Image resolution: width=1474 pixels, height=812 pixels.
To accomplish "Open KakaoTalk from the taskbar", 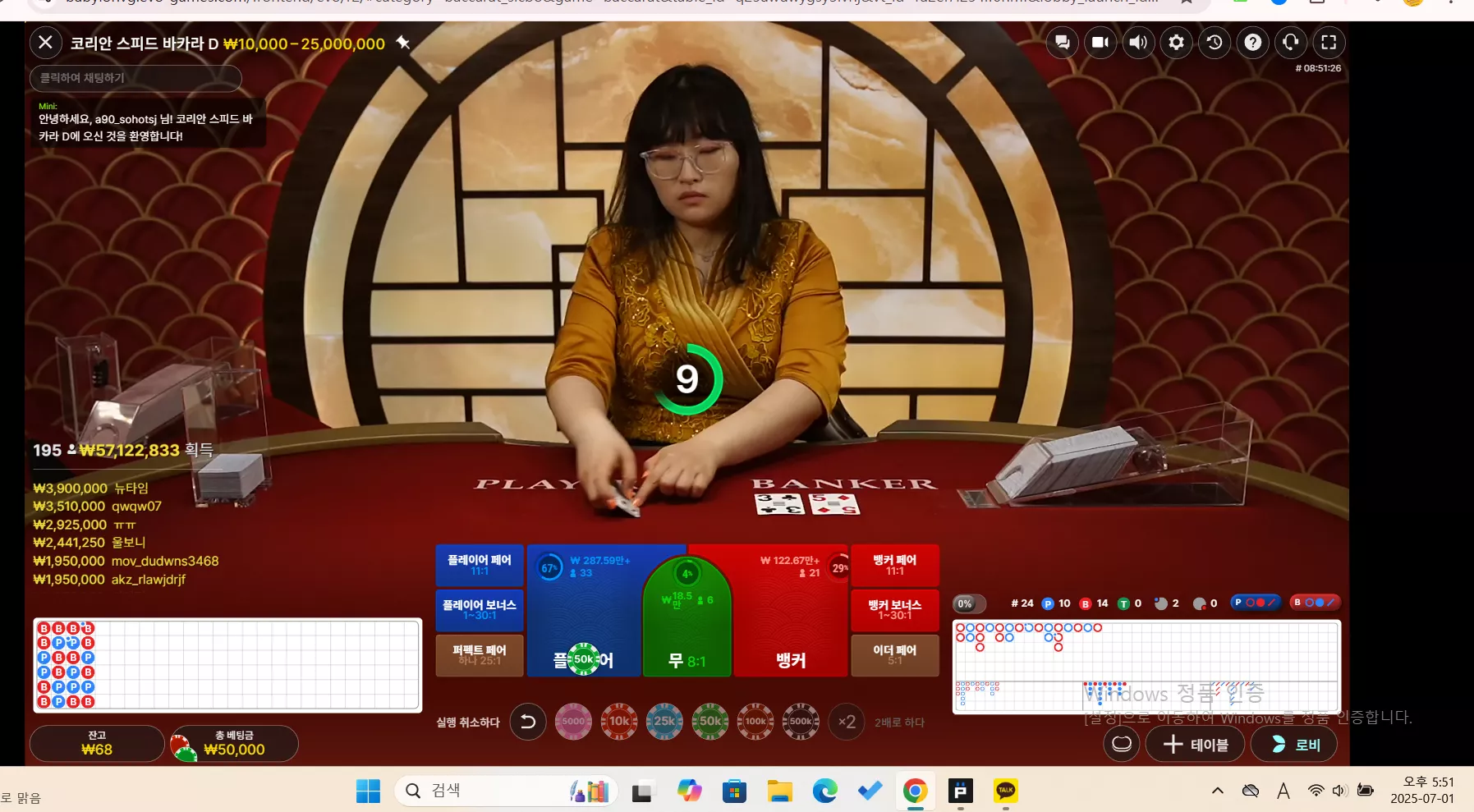I will click(1005, 791).
